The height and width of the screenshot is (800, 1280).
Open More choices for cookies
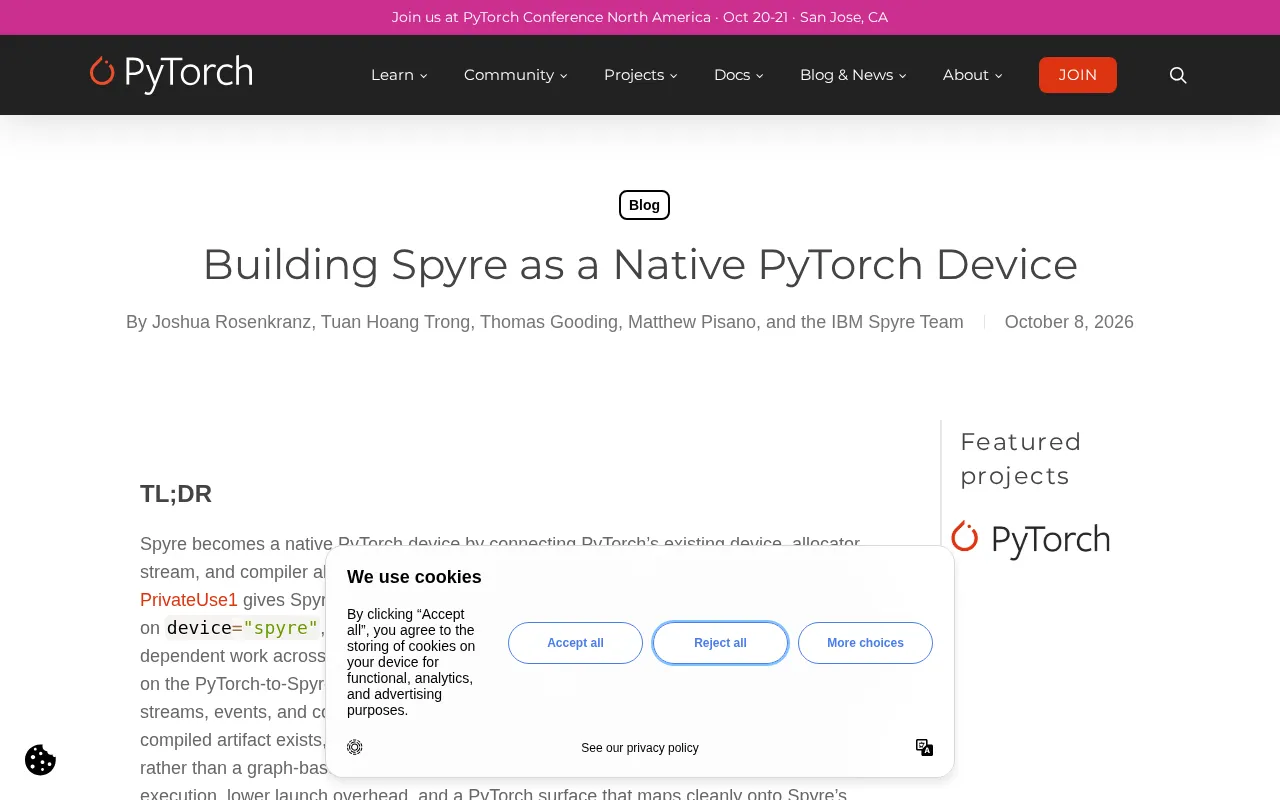[865, 643]
